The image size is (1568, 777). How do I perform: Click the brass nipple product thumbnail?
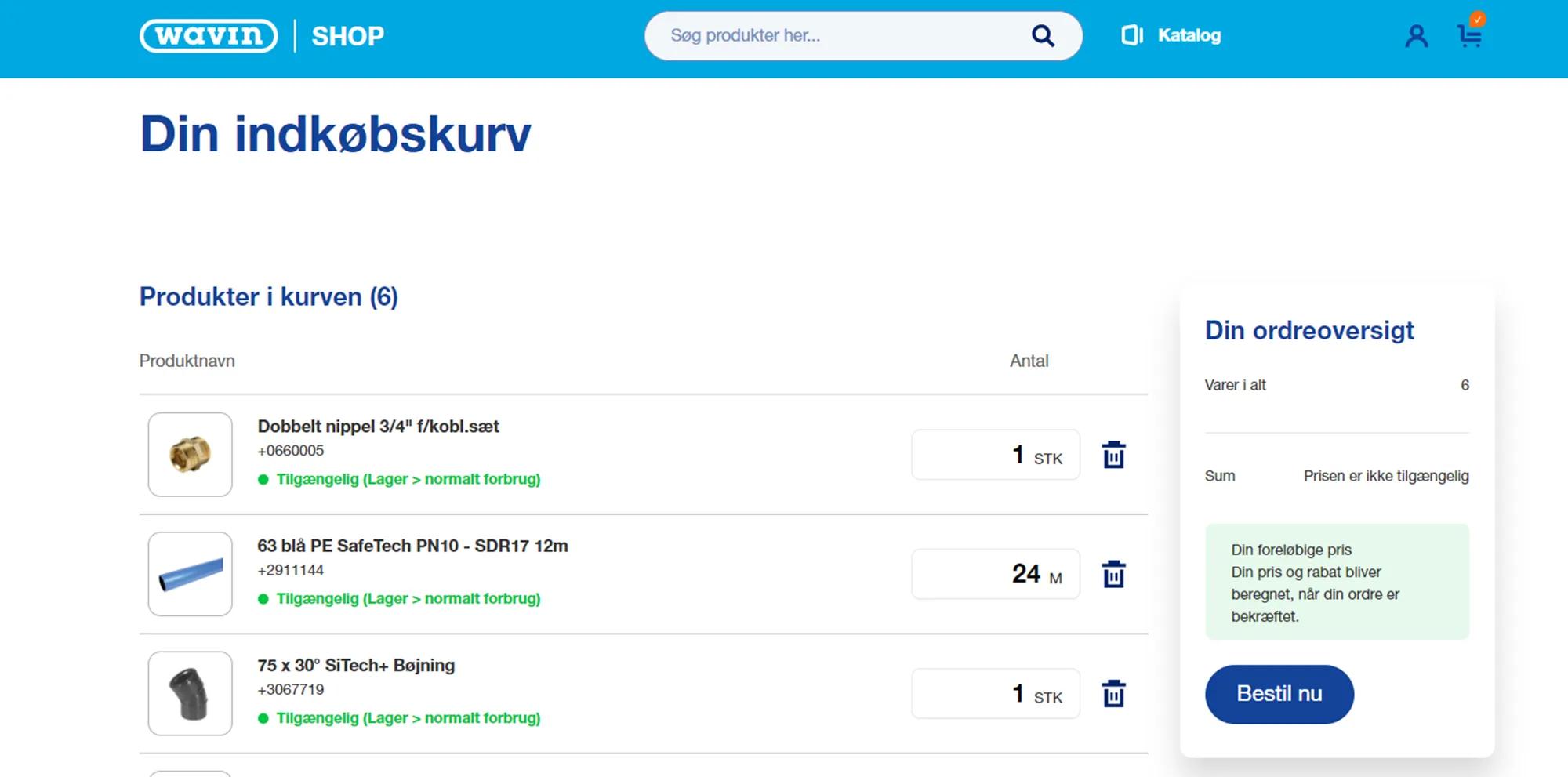[191, 455]
